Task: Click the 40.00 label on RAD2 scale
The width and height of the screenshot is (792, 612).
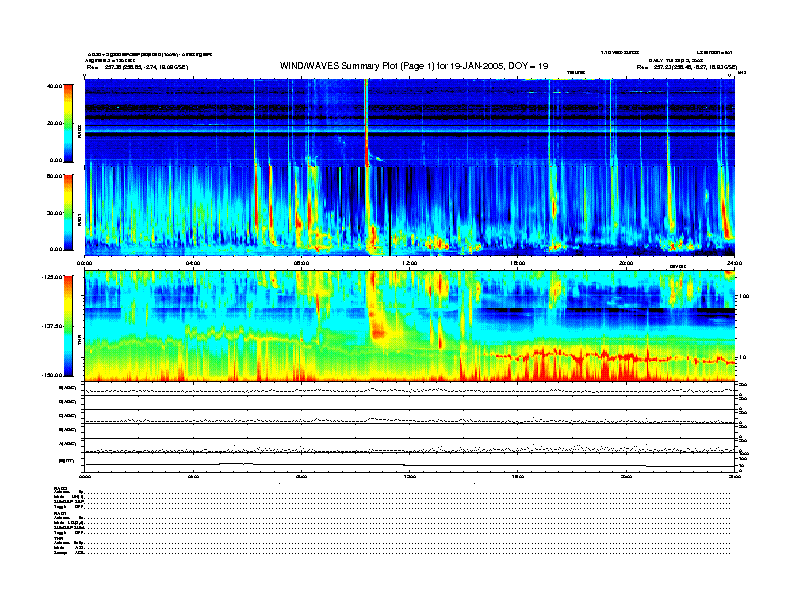Action: point(54,86)
